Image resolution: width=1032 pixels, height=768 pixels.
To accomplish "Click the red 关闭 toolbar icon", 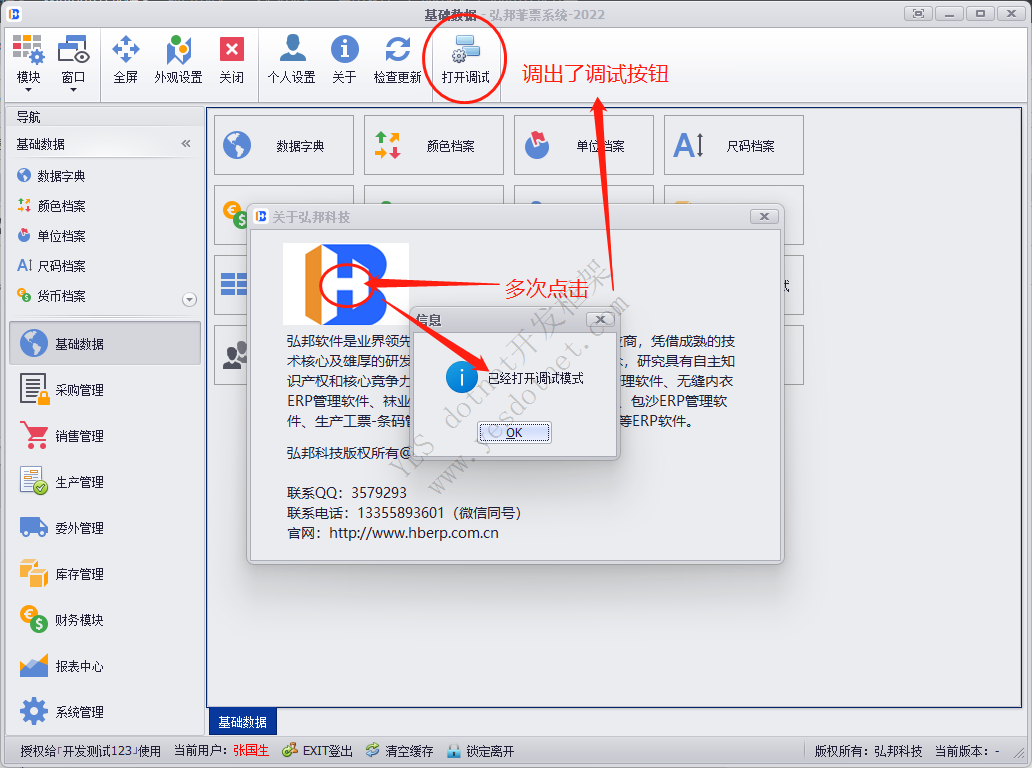I will point(232,61).
